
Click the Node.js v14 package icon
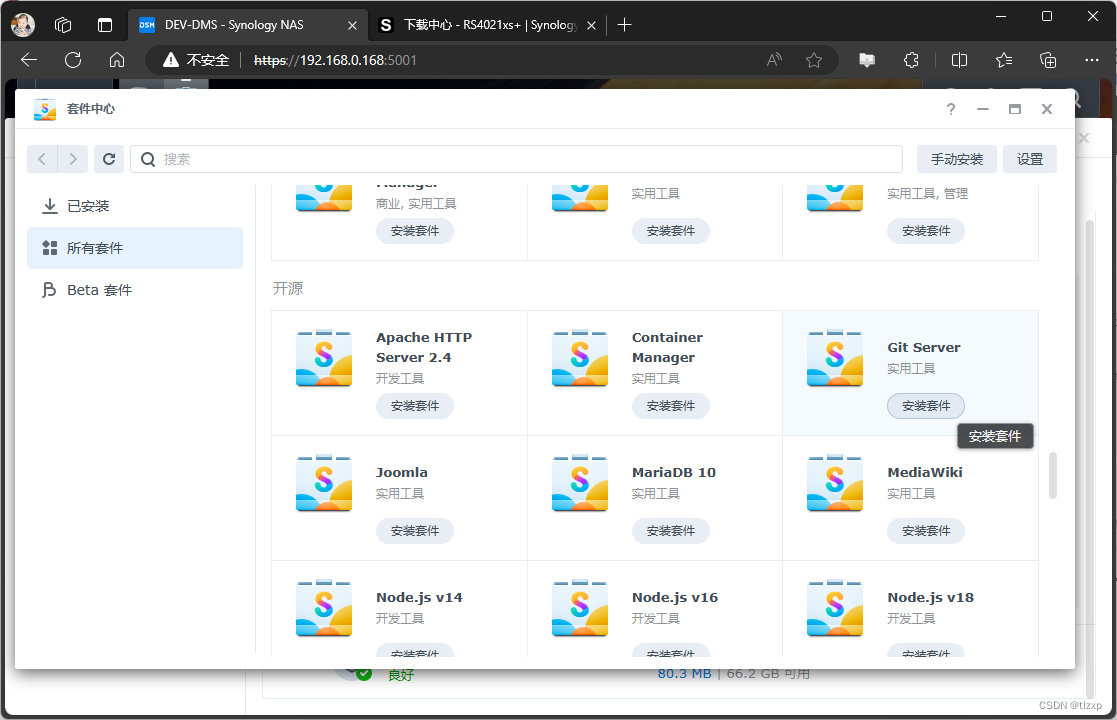[323, 607]
